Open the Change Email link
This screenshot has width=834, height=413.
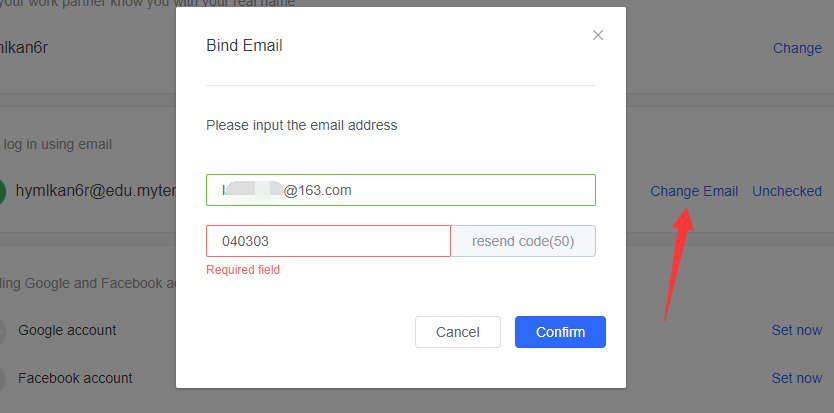point(694,191)
